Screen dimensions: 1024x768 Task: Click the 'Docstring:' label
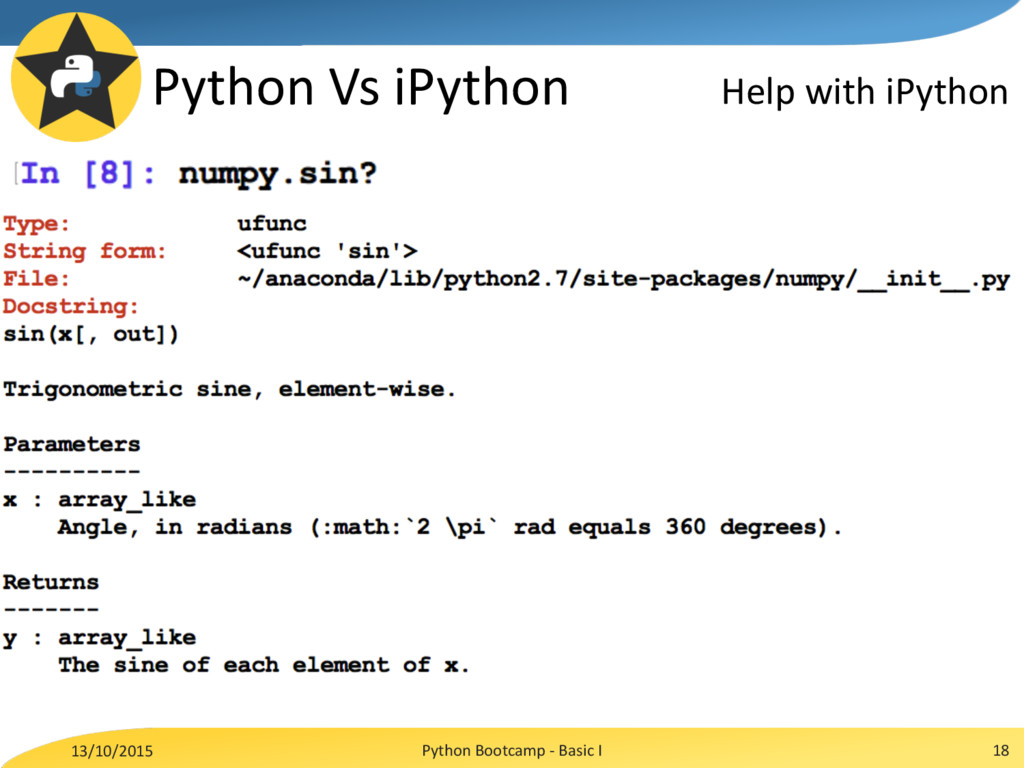pyautogui.click(x=71, y=307)
